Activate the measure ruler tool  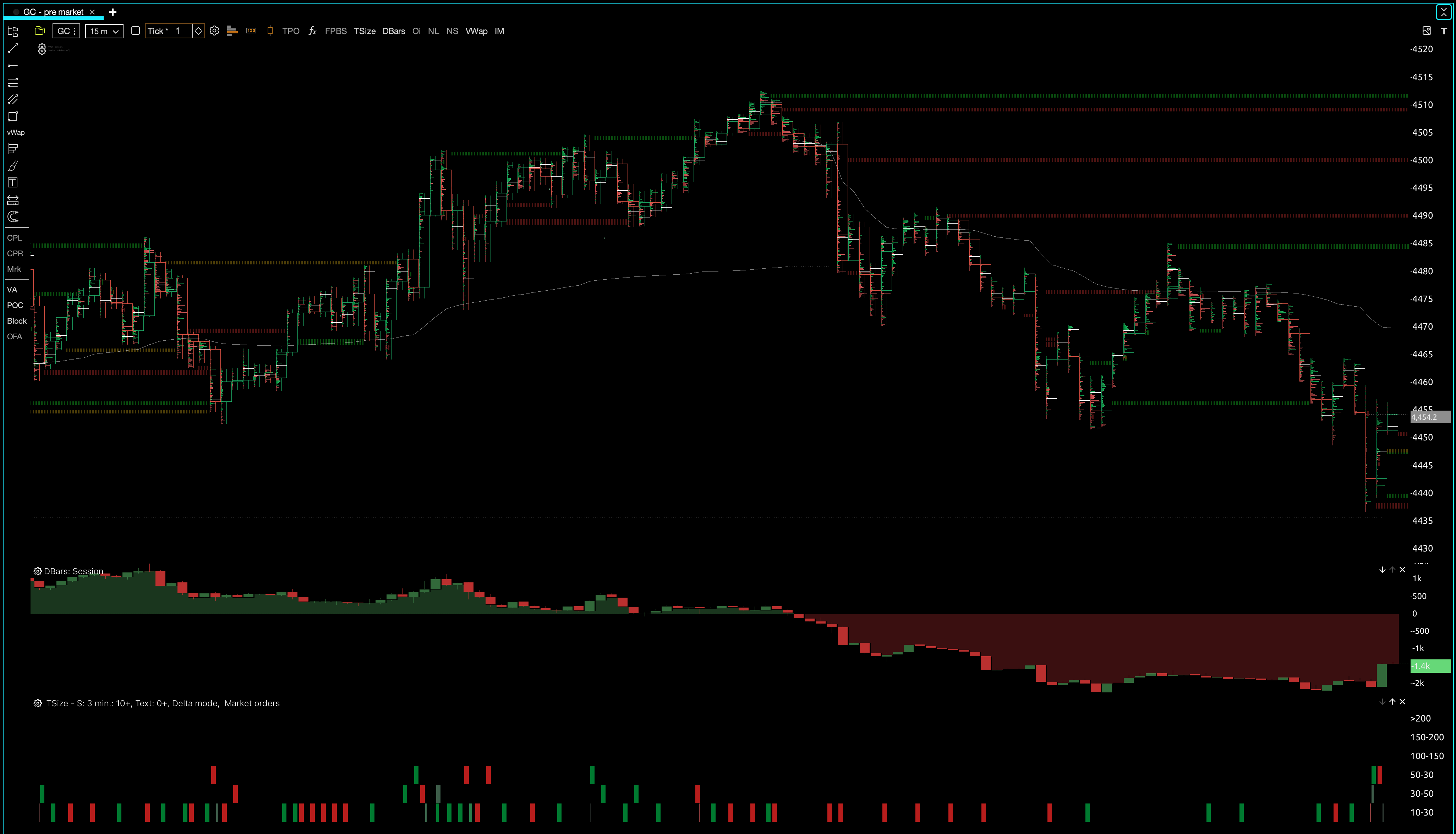[x=13, y=200]
